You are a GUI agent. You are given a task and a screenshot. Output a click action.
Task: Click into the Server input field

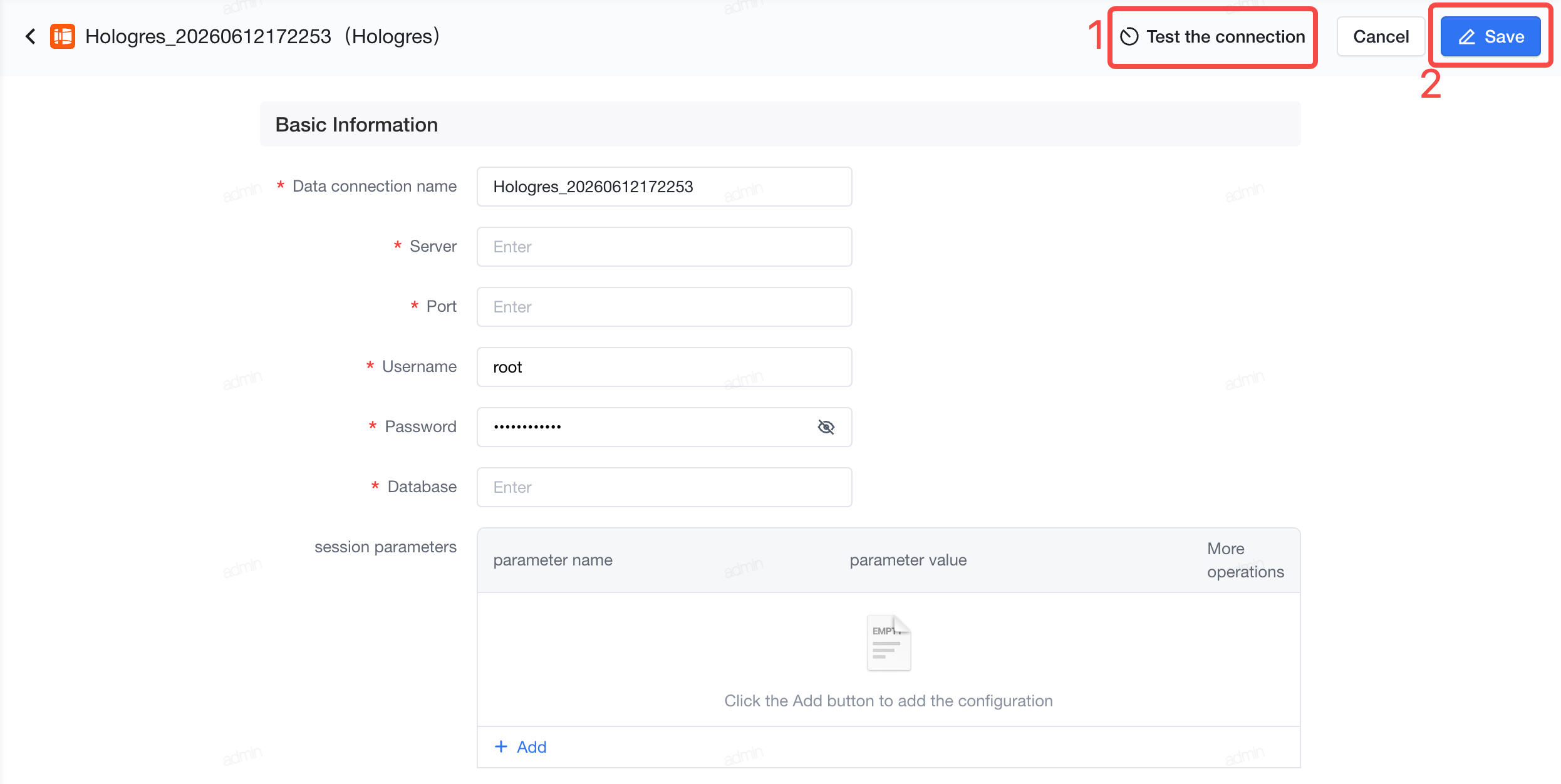click(x=664, y=247)
